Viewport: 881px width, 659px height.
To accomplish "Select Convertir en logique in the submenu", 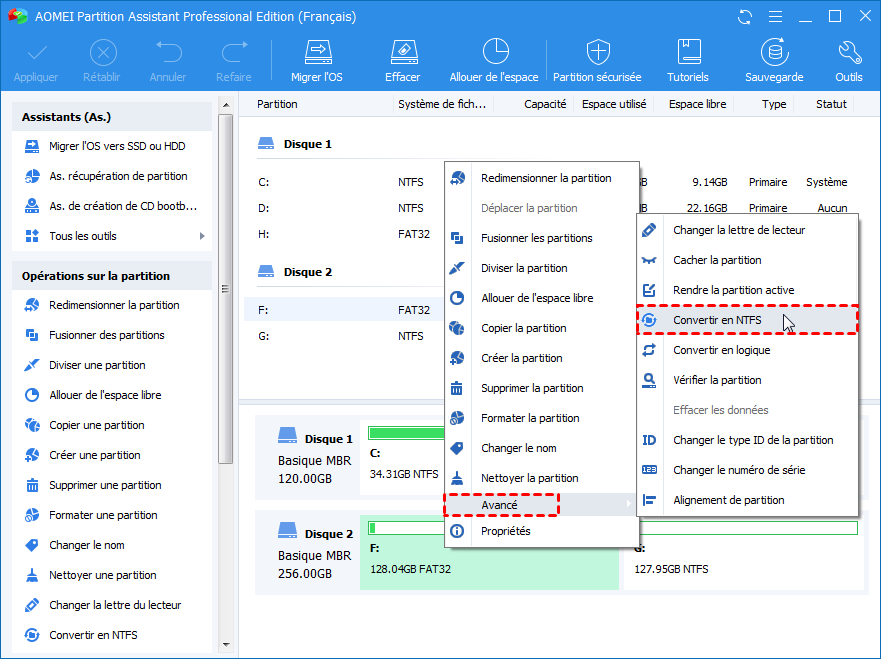I will pyautogui.click(x=747, y=350).
